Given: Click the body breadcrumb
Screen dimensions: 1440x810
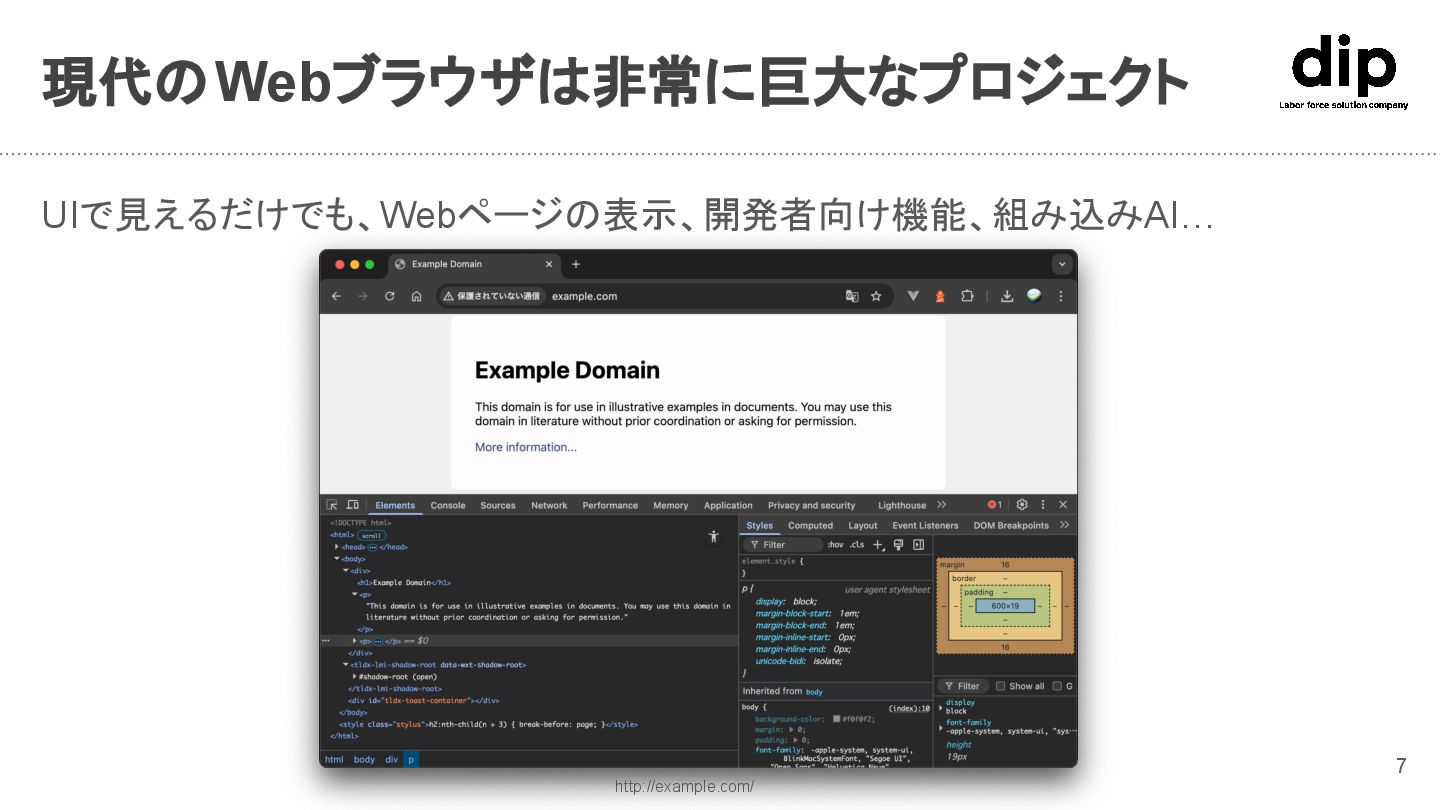Looking at the screenshot, I should 364,760.
